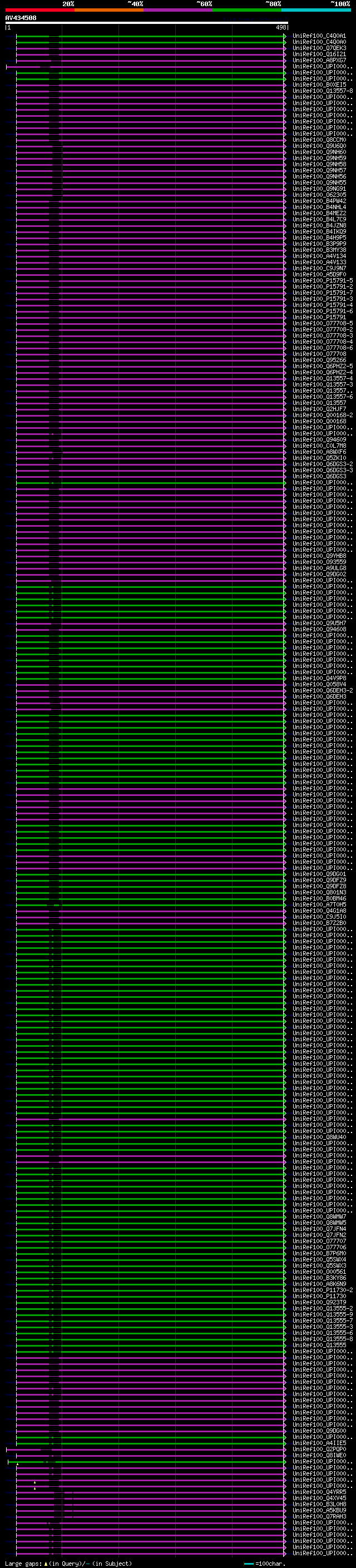The width and height of the screenshot is (356, 1568).
Task: Click hit label UniRef100_B0BM46
Action: [x=319, y=898]
